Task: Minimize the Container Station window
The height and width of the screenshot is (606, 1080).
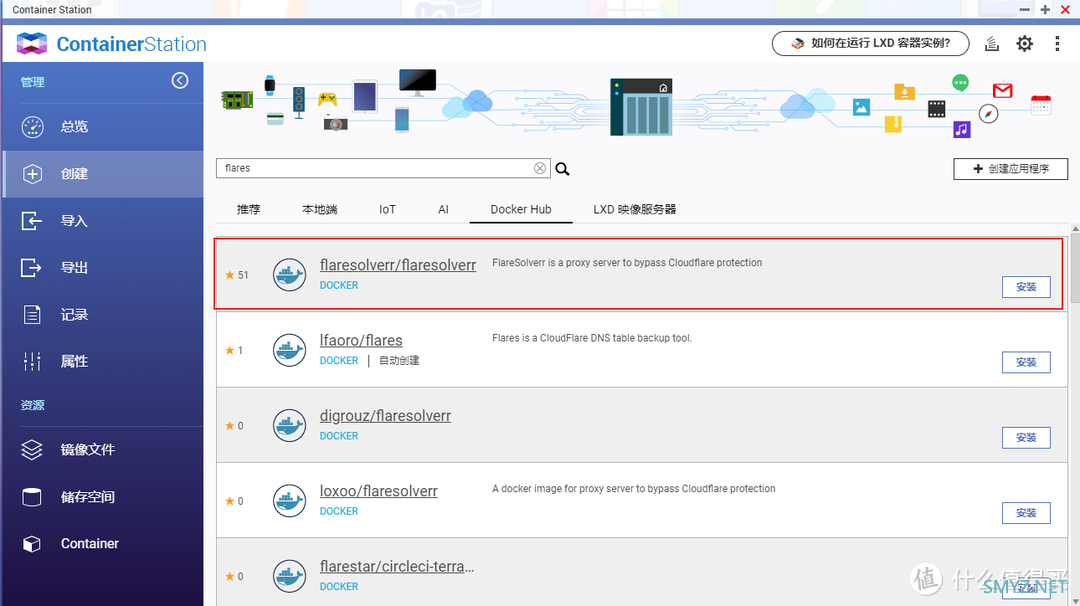Action: point(1025,10)
